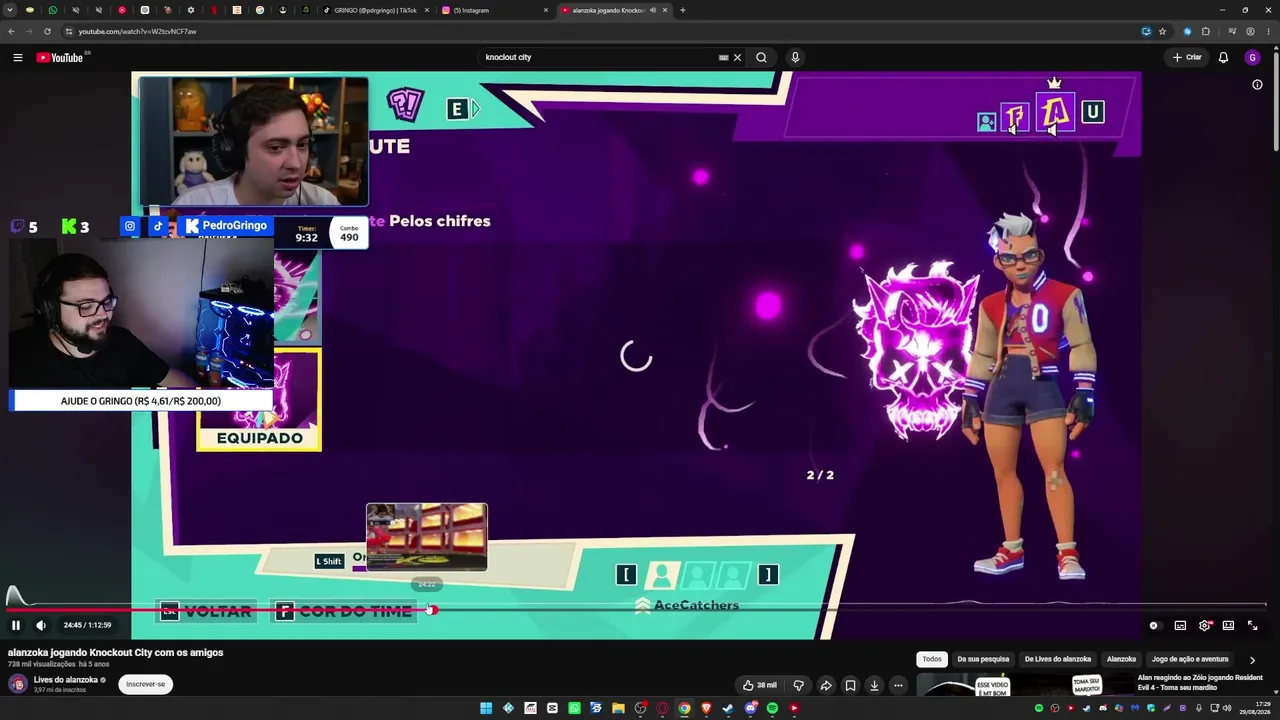Open the tab search dropdown arrow in the tab strip
Image resolution: width=1280 pixels, height=720 pixels.
pyautogui.click(x=10, y=10)
